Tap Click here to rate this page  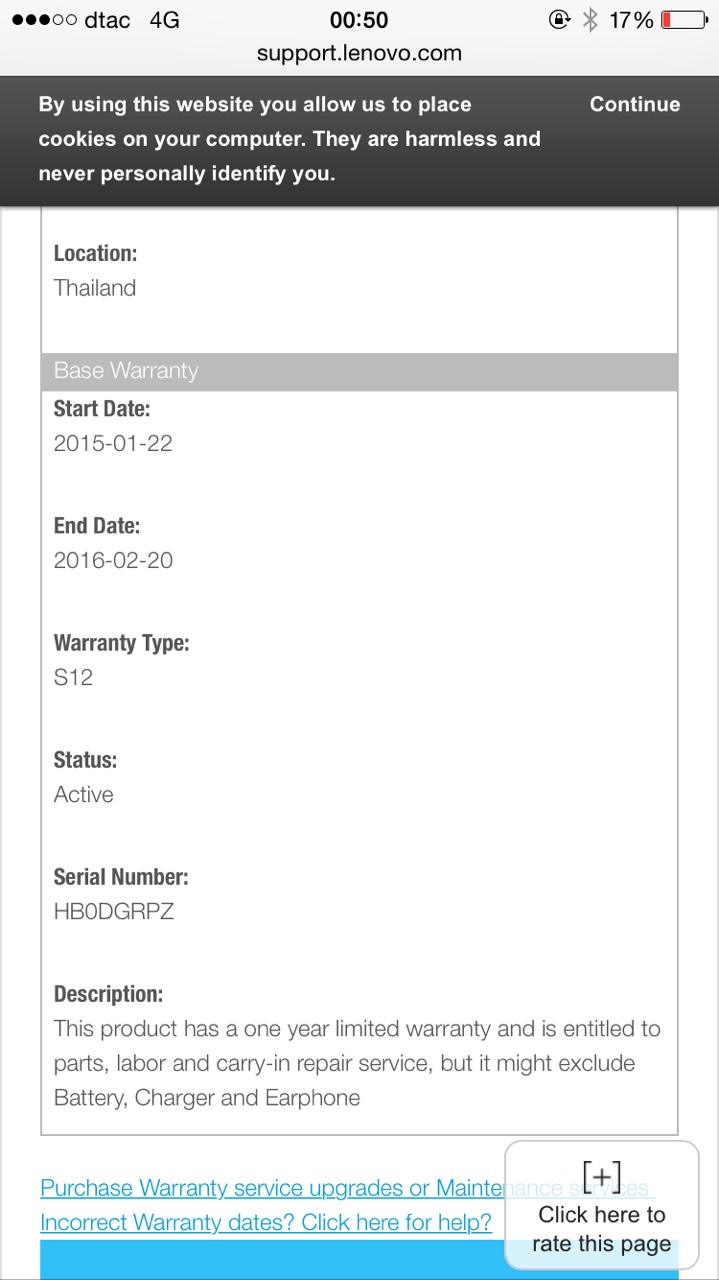601,1229
